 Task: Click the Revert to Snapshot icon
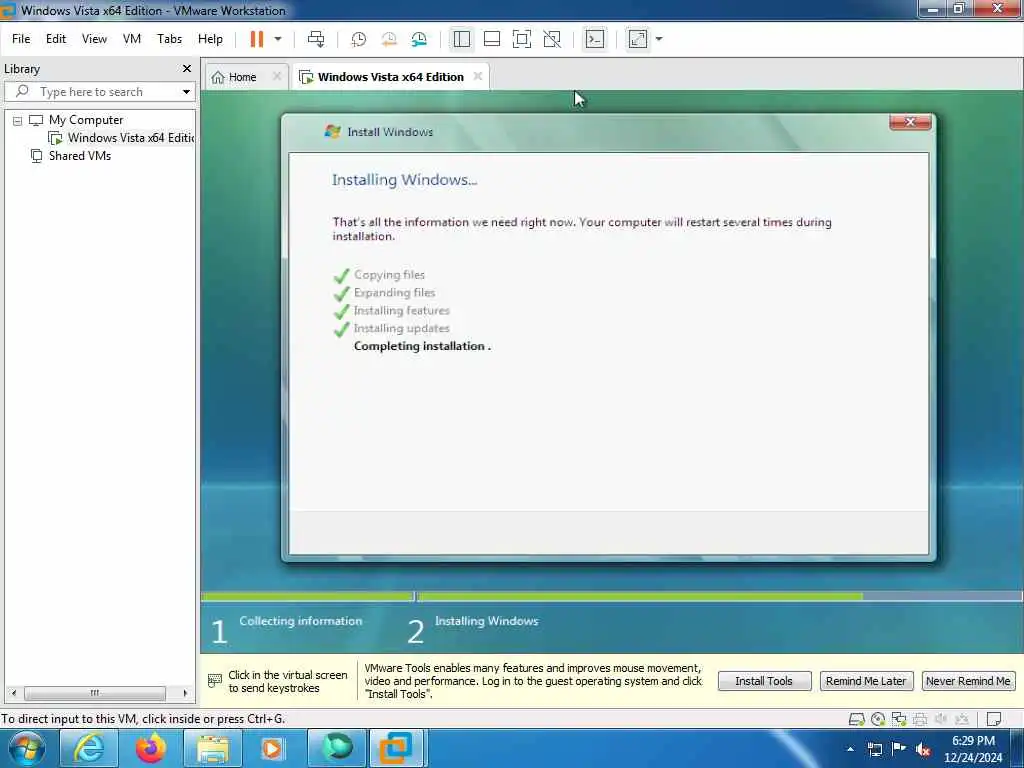pos(389,39)
